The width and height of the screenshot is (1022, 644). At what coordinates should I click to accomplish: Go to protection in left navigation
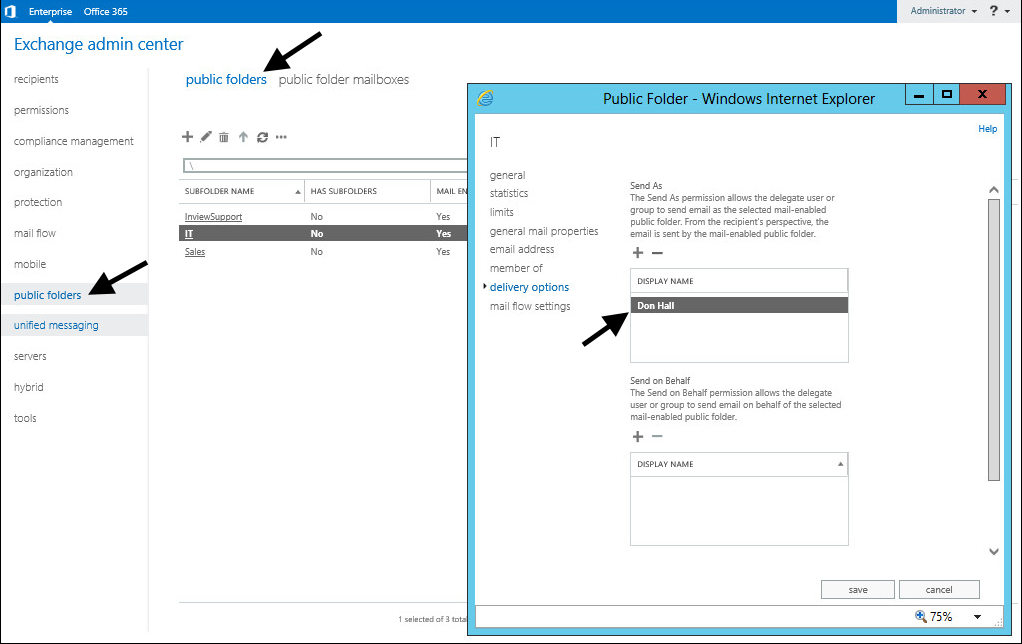[38, 202]
